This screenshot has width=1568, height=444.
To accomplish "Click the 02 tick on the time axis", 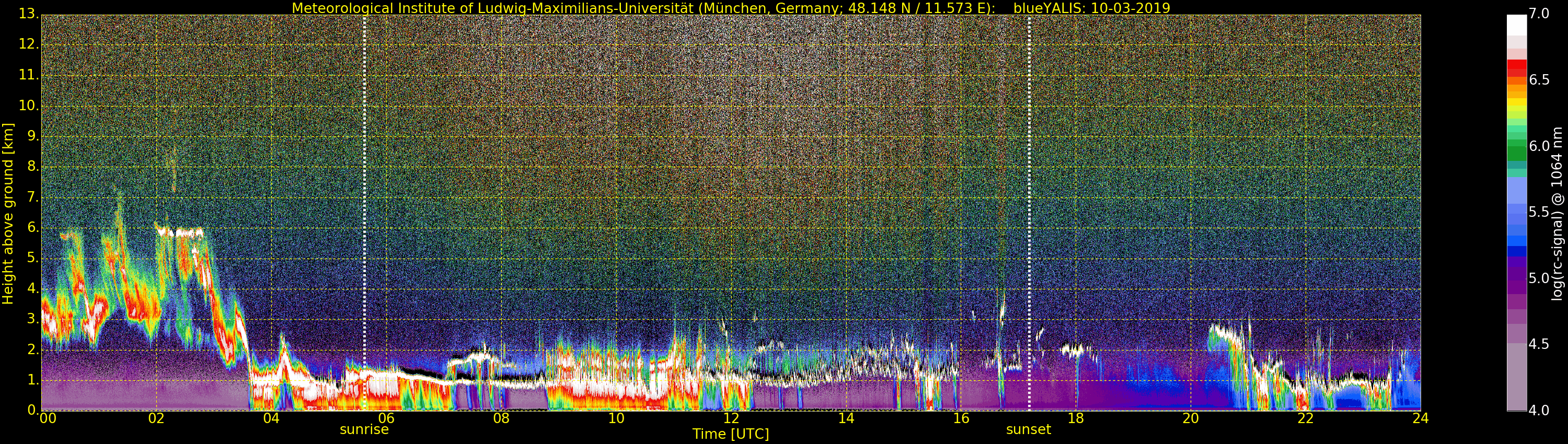I will point(156,418).
